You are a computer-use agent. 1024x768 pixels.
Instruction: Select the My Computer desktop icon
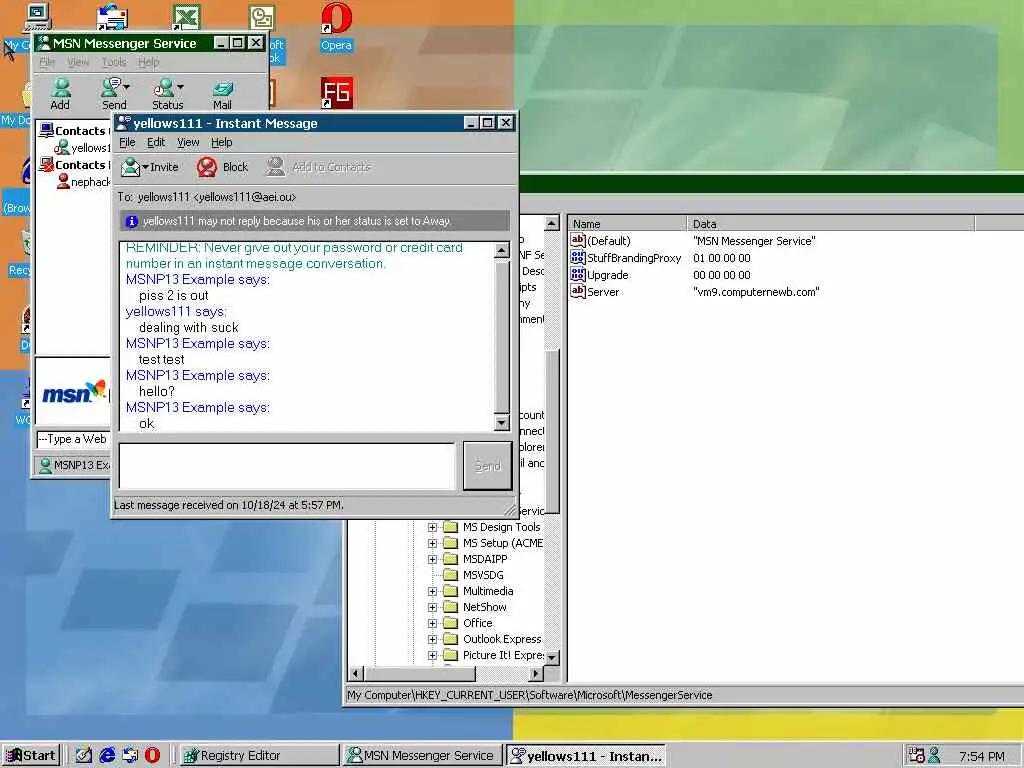coord(37,17)
